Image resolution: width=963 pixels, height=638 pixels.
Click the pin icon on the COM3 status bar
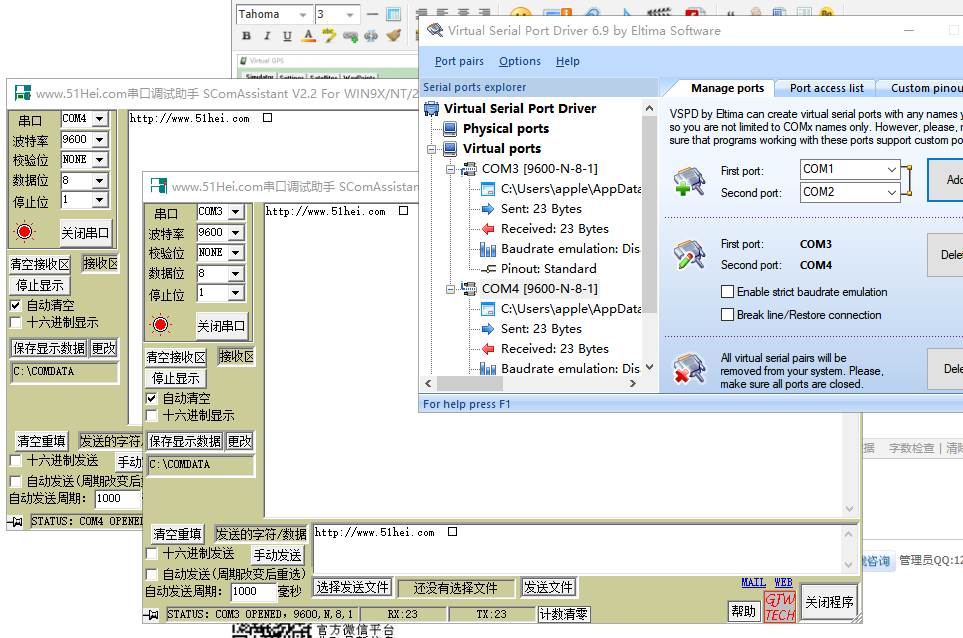pos(152,614)
